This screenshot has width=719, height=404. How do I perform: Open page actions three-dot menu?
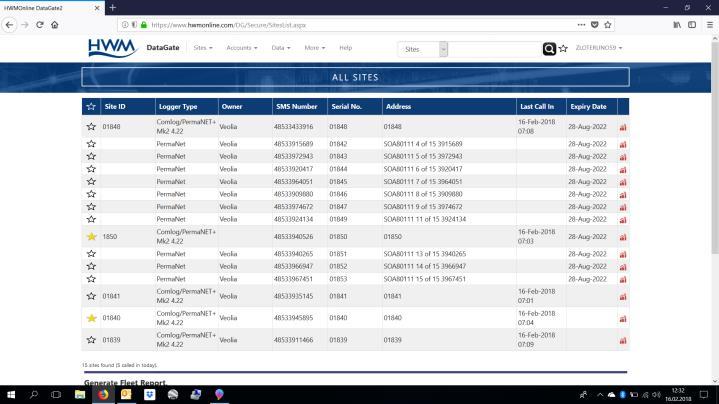tap(581, 25)
